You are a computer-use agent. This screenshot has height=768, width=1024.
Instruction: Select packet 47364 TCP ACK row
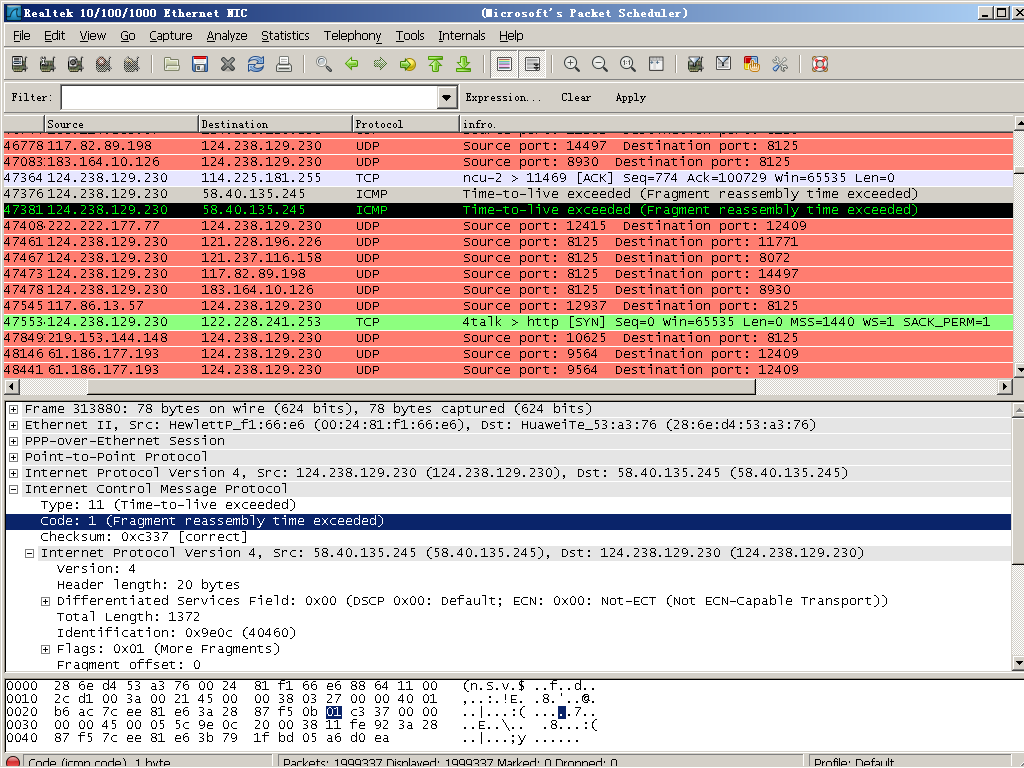click(x=509, y=178)
